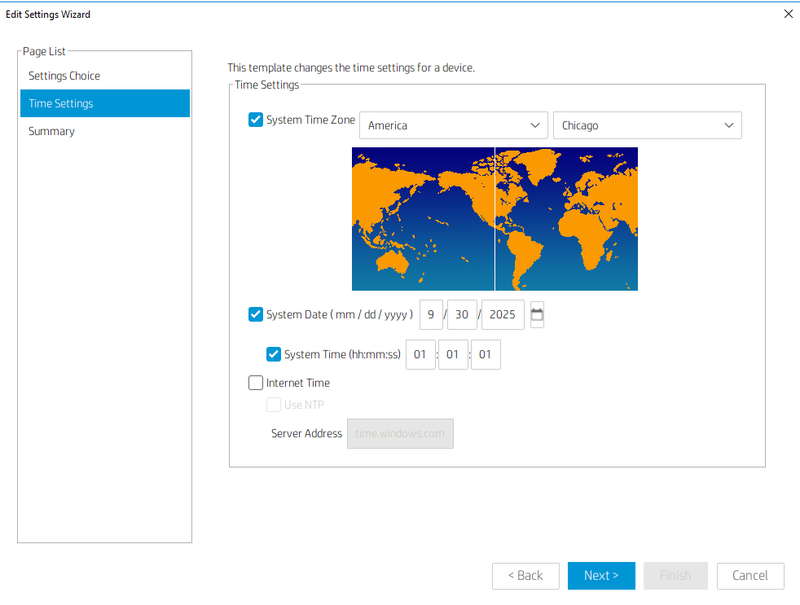Click the day field showing 30
The image size is (800, 605).
(x=460, y=315)
